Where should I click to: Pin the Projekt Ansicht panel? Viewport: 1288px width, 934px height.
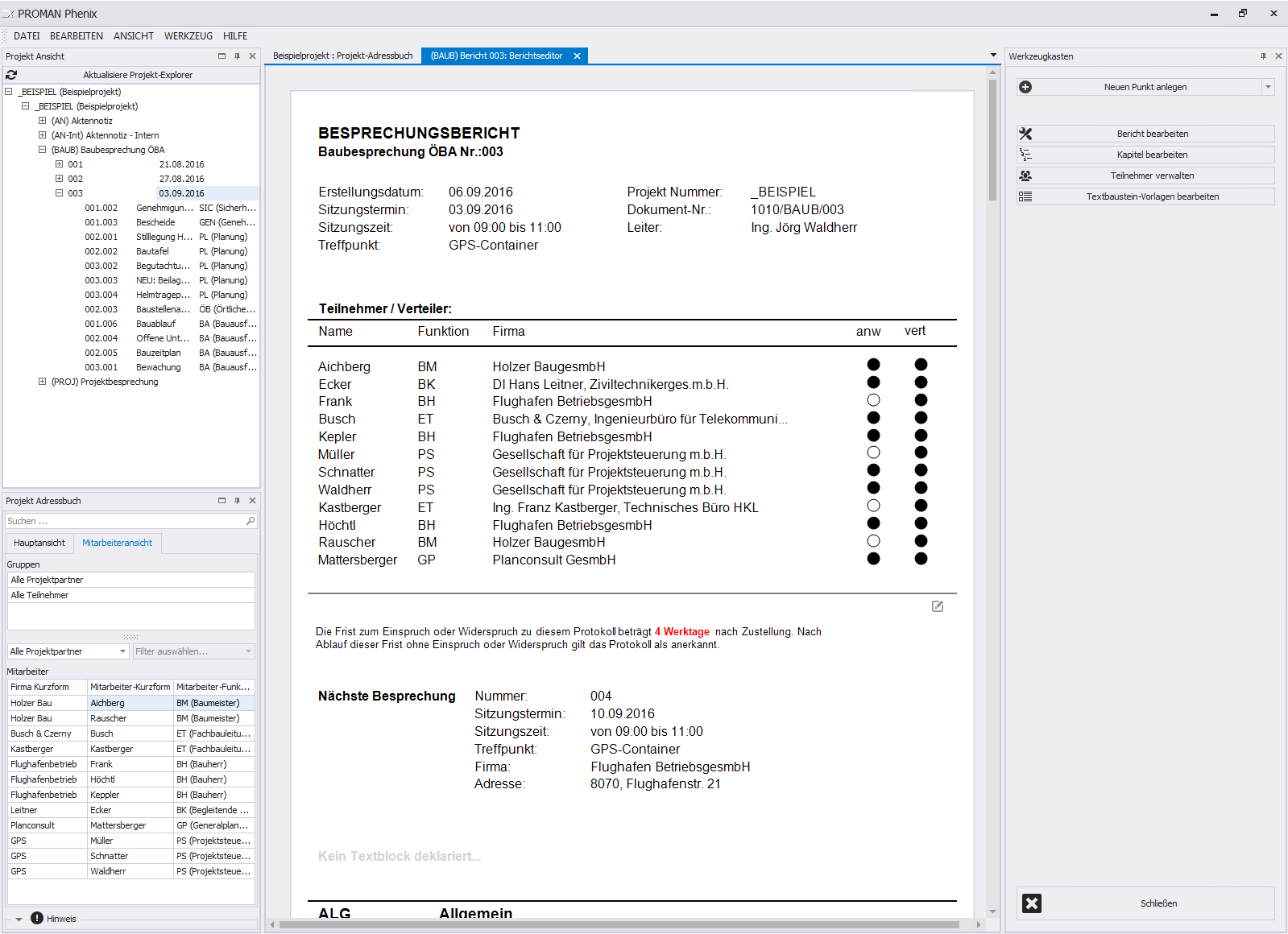point(237,56)
